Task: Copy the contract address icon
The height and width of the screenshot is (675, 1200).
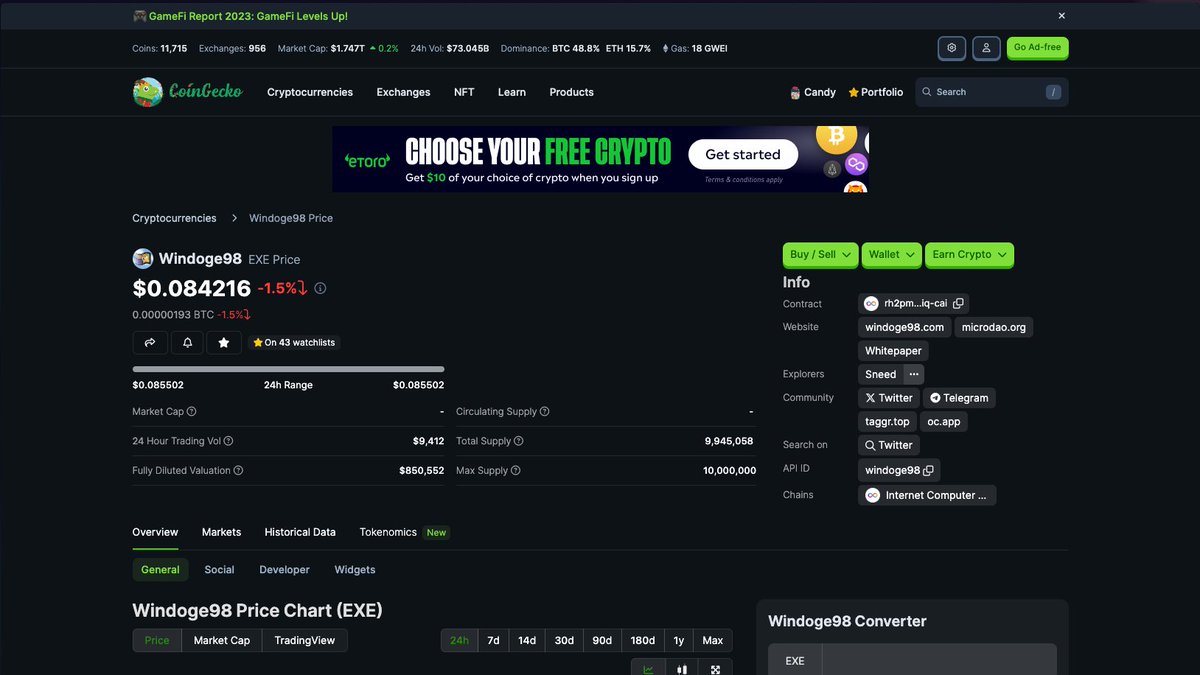Action: point(958,303)
